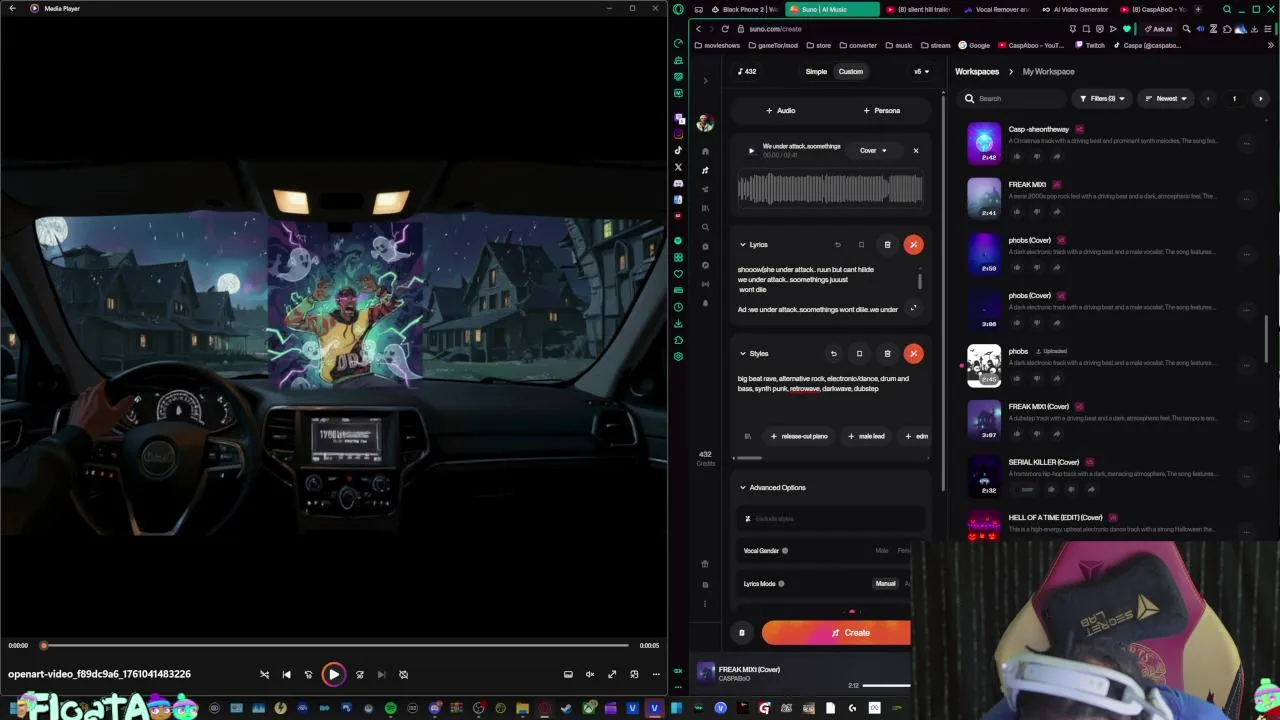The image size is (1280, 720).
Task: Open subtitles and captions menu in Media Player
Action: tap(568, 674)
